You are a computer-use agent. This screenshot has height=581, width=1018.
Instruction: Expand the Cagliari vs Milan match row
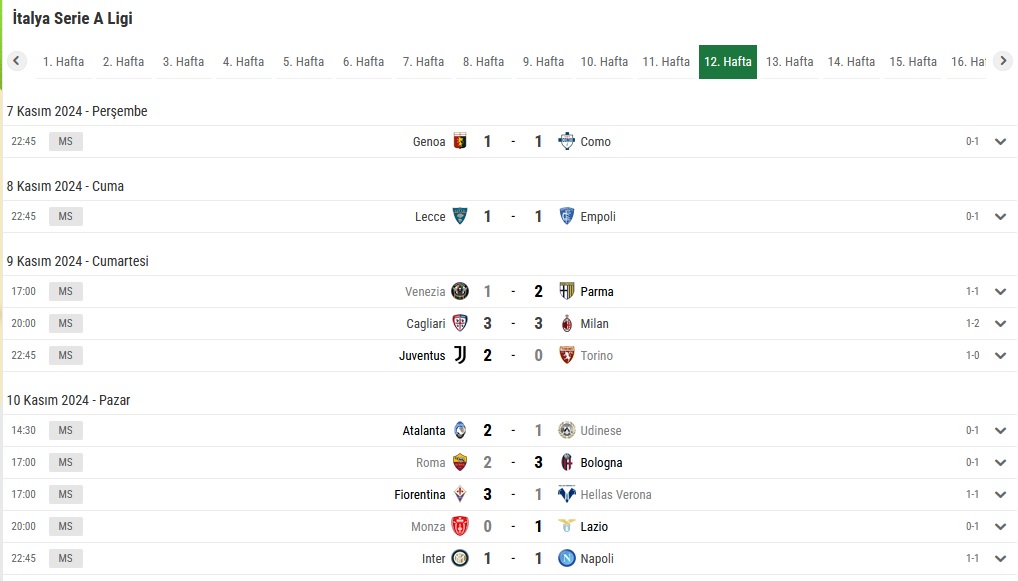click(1000, 323)
